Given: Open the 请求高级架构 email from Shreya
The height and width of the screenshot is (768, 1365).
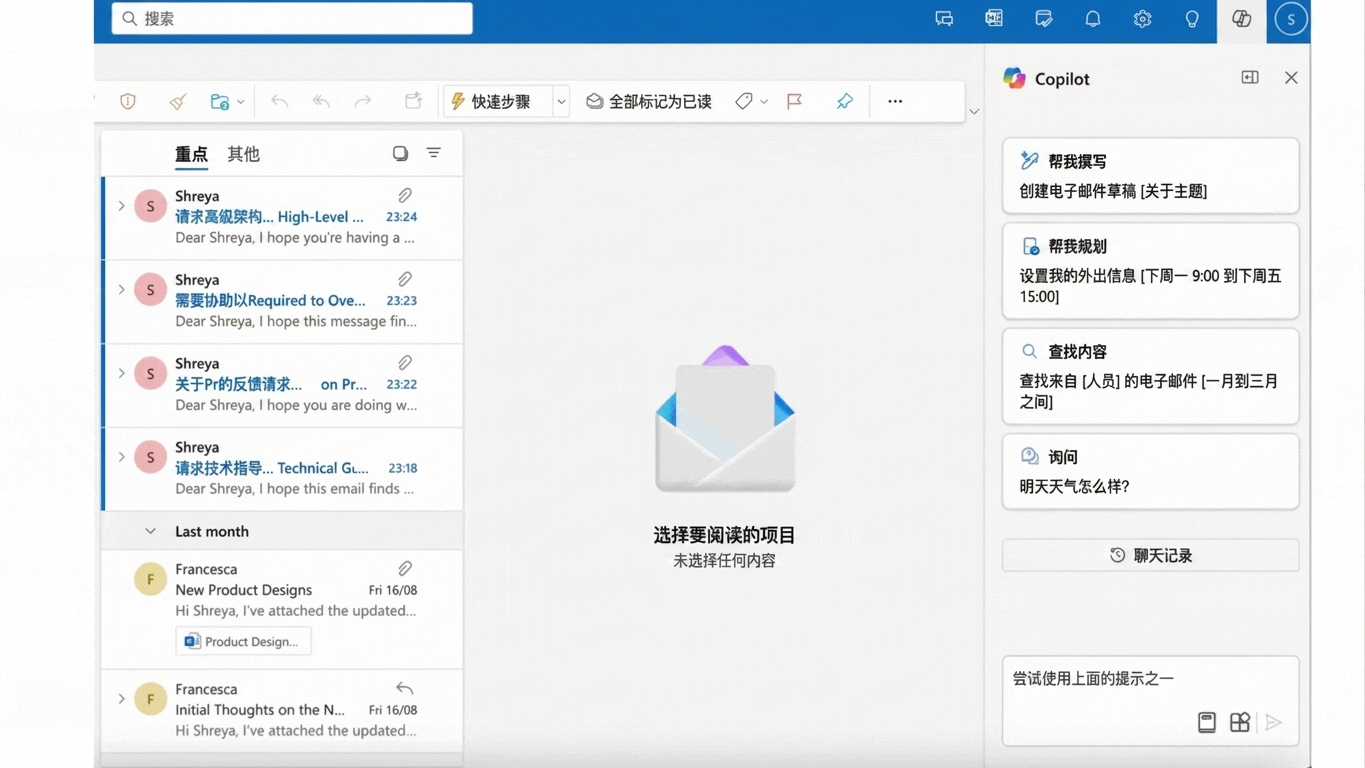Looking at the screenshot, I should click(282, 217).
